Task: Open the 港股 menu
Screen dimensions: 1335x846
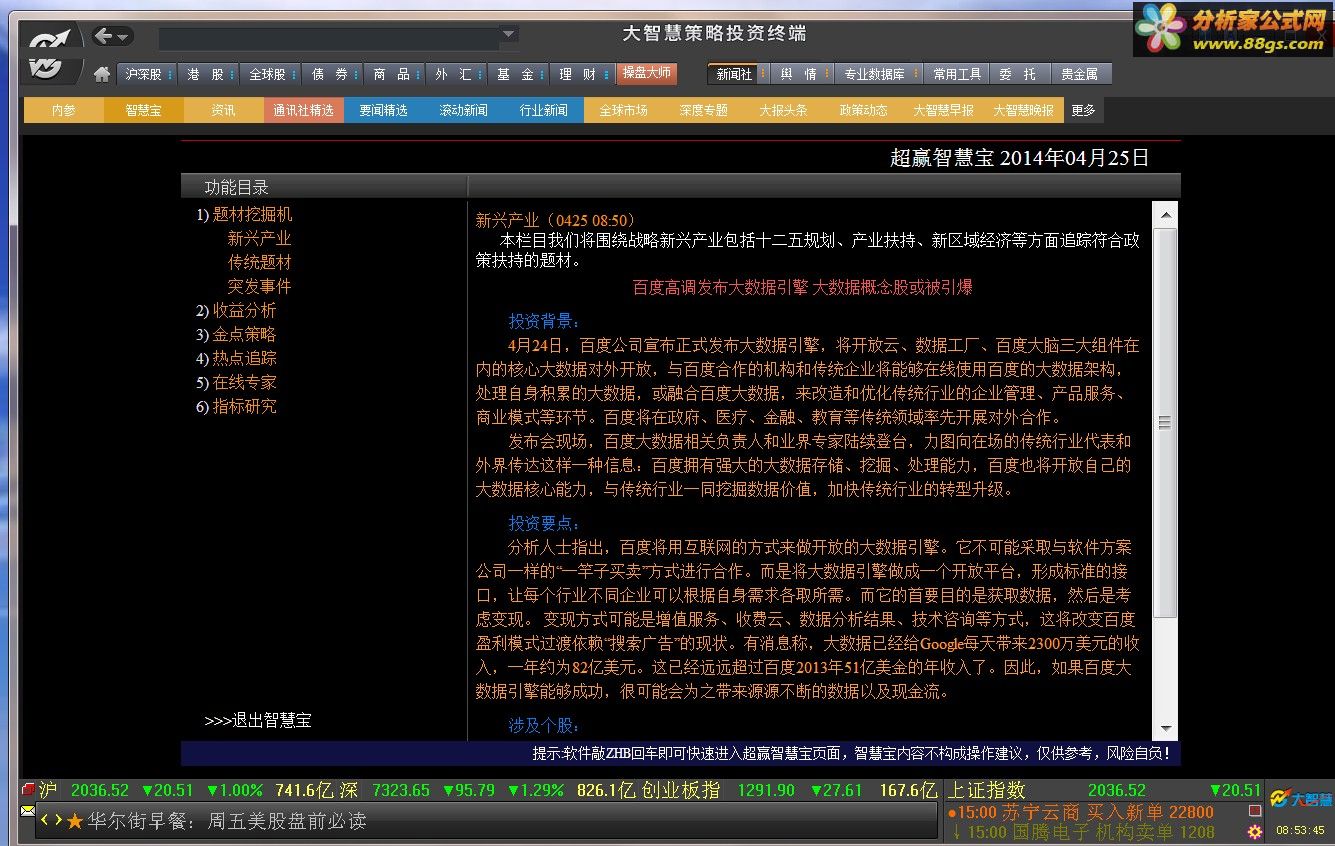Action: pyautogui.click(x=208, y=74)
